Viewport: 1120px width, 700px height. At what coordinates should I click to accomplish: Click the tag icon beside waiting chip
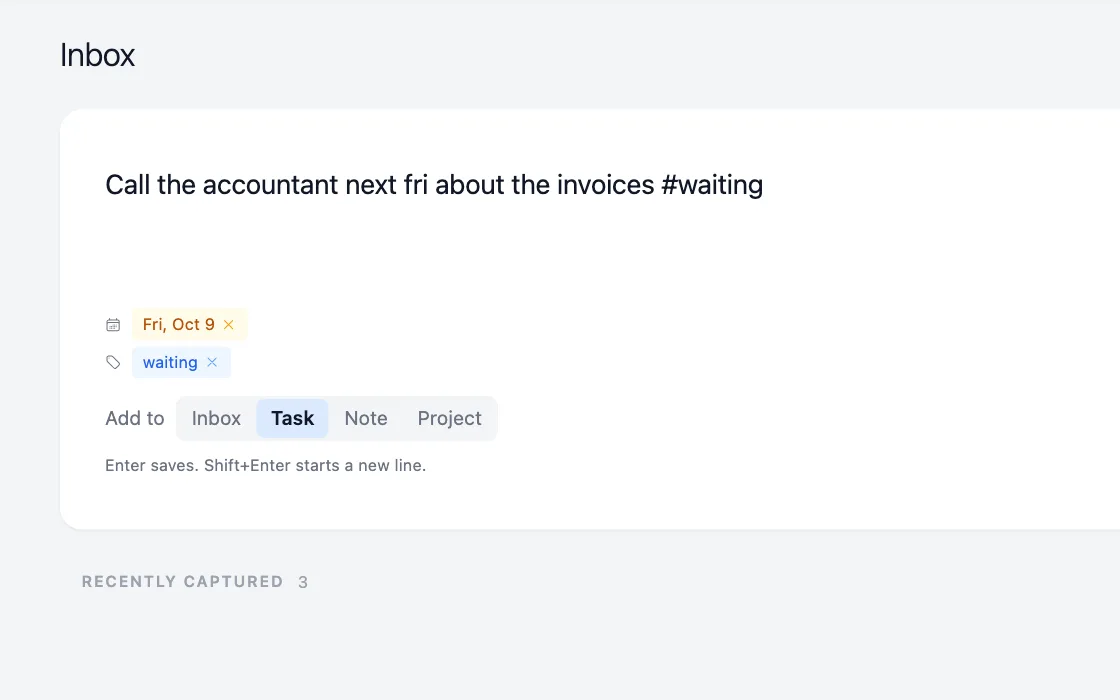pos(113,363)
